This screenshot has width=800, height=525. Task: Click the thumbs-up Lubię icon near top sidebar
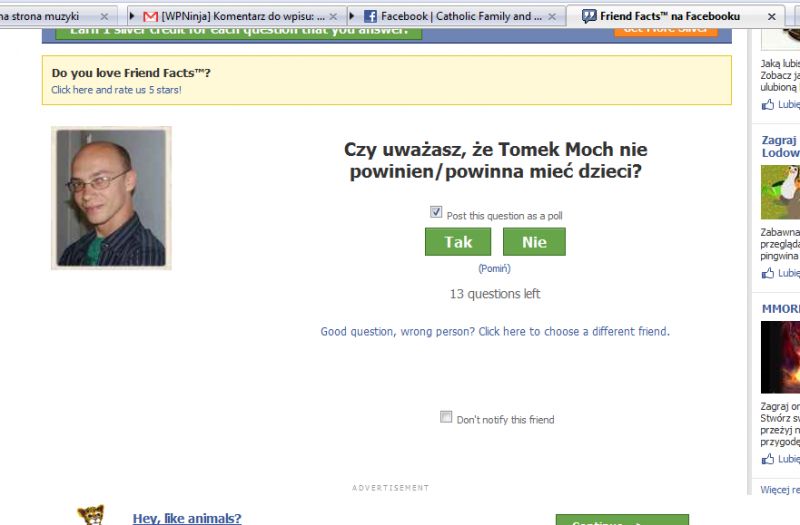click(x=767, y=105)
